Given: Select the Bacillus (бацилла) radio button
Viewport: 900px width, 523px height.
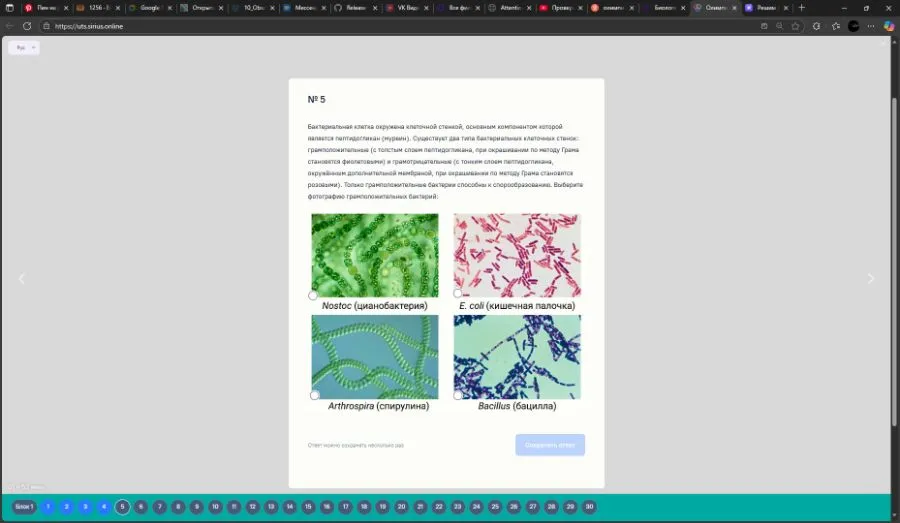Looking at the screenshot, I should (x=458, y=395).
